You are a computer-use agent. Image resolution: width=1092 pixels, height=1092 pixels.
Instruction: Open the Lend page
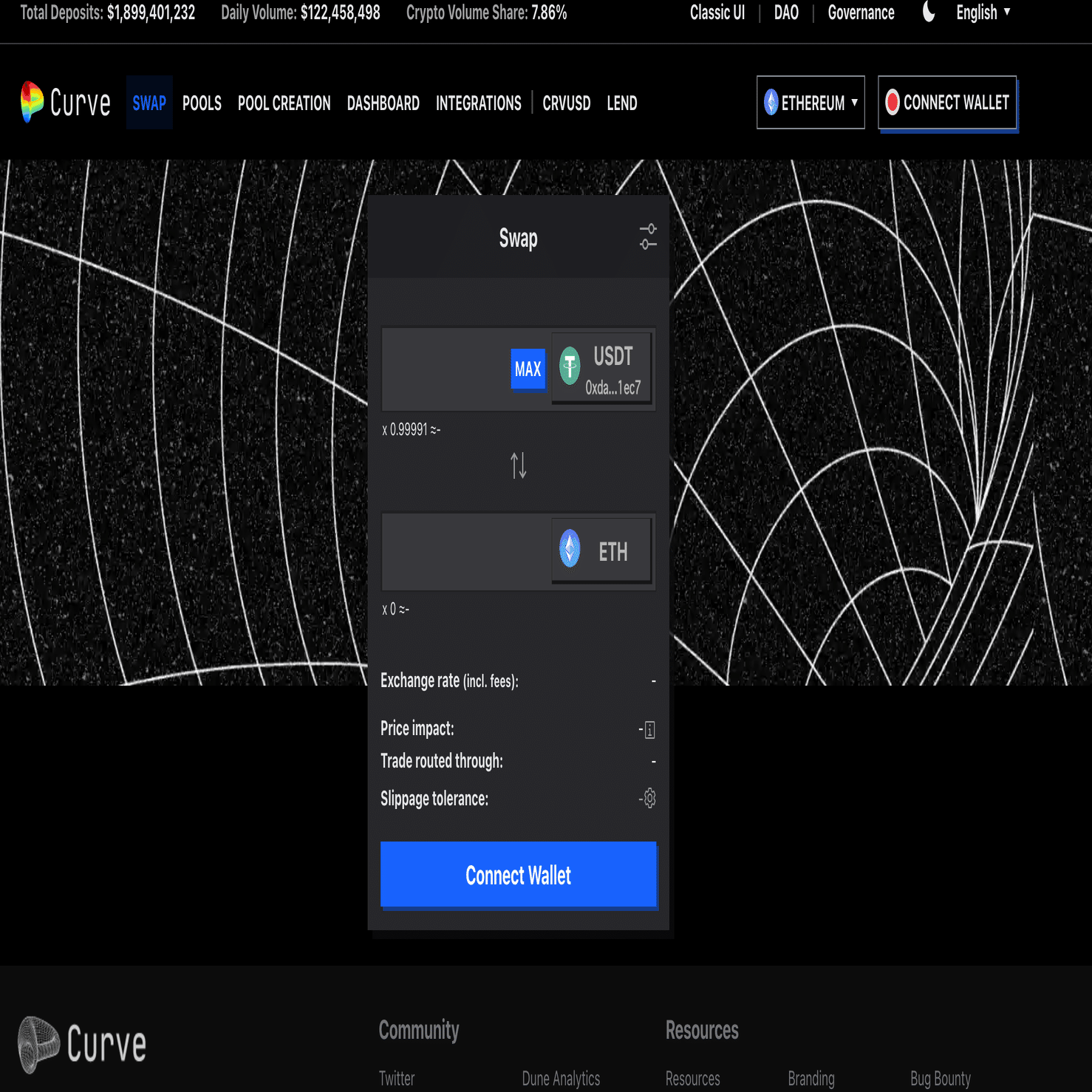click(622, 103)
